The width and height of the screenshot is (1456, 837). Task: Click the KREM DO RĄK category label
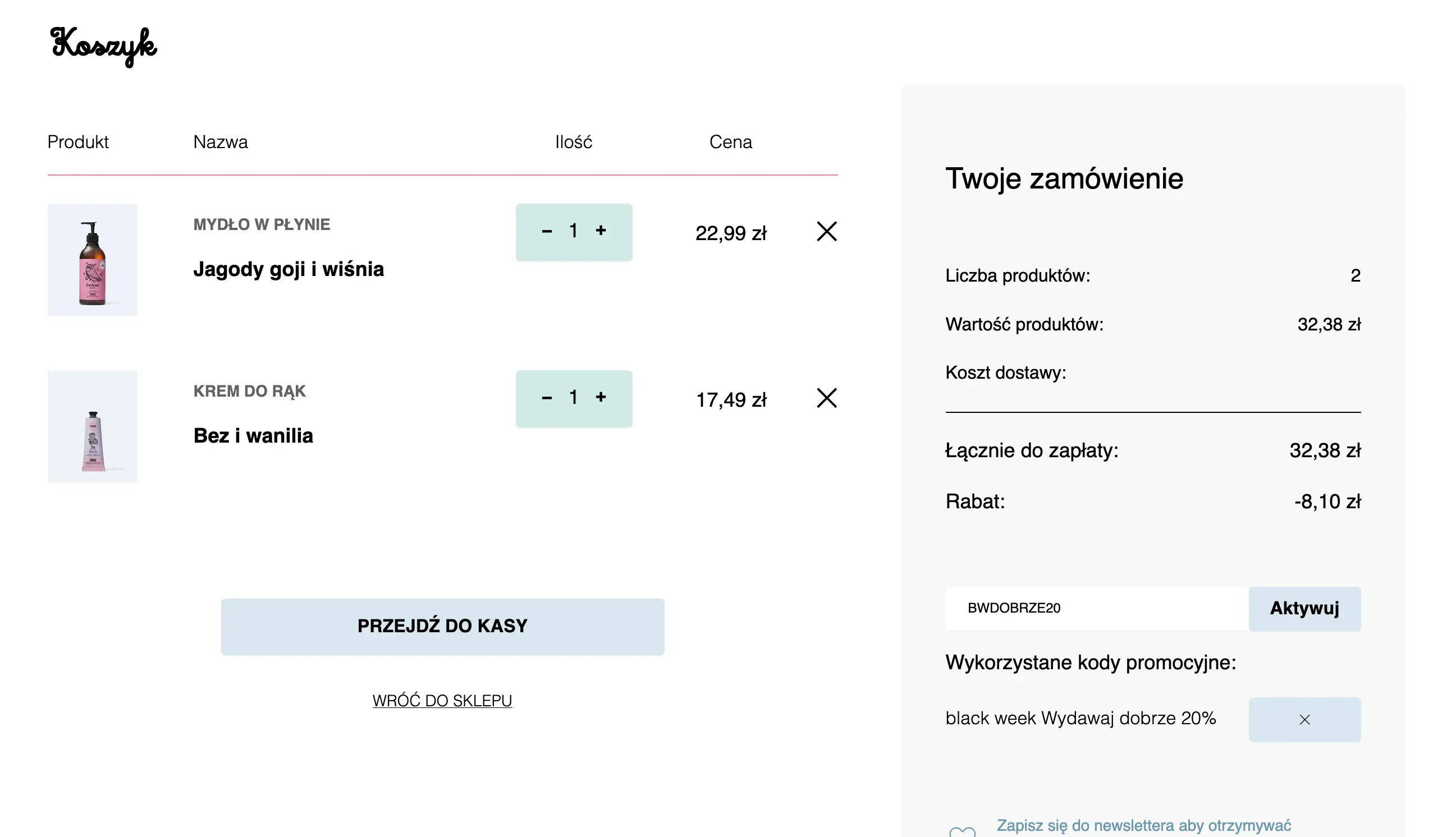pos(249,392)
